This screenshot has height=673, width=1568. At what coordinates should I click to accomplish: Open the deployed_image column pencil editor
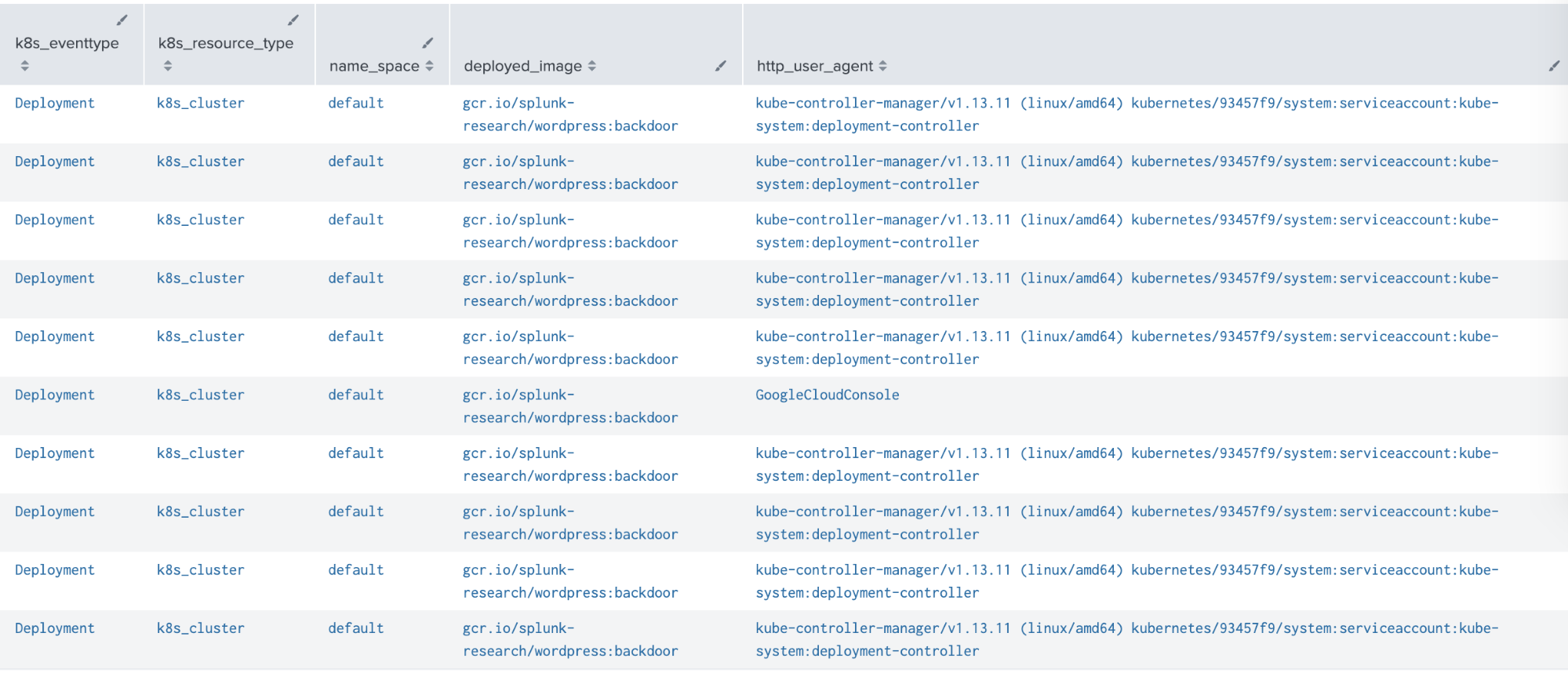[720, 67]
